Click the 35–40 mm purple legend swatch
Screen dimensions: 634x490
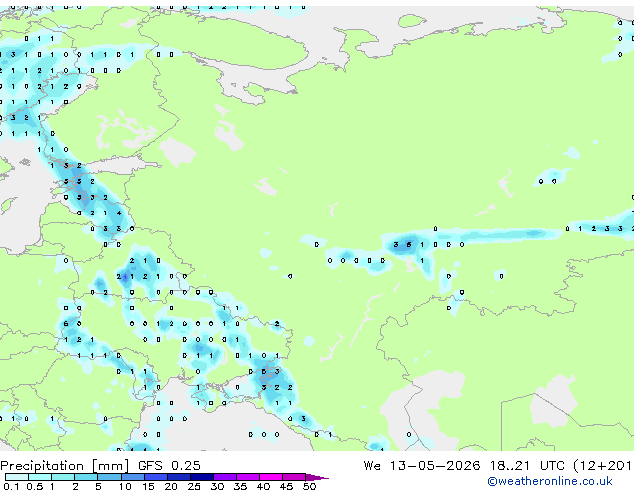click(x=248, y=477)
